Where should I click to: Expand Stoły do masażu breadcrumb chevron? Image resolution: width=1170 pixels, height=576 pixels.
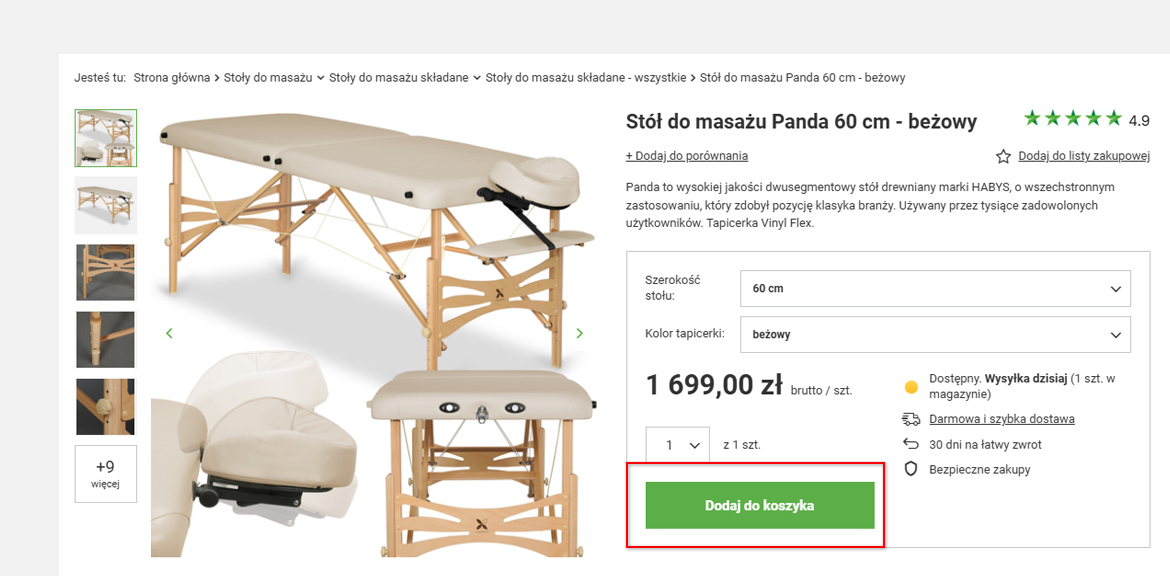coord(321,78)
